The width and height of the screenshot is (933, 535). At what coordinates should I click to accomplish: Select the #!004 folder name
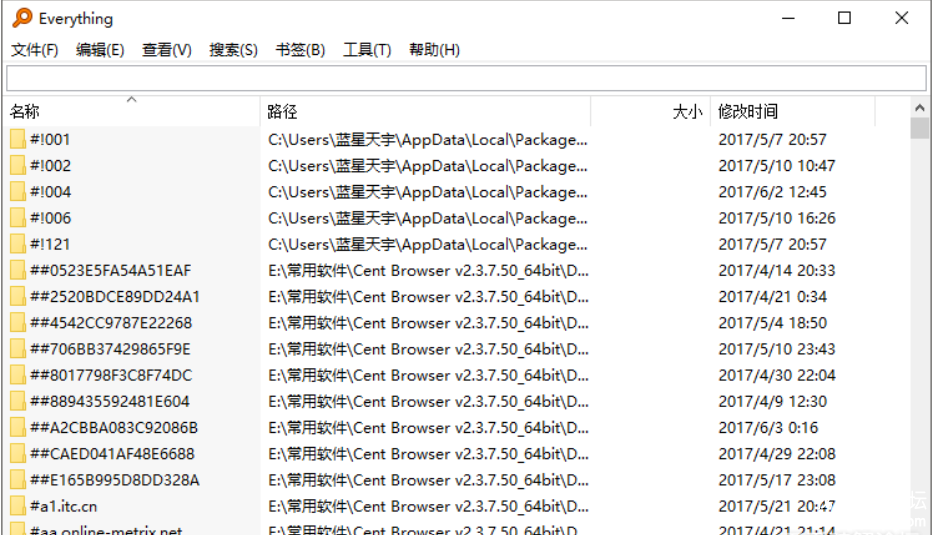[51, 192]
